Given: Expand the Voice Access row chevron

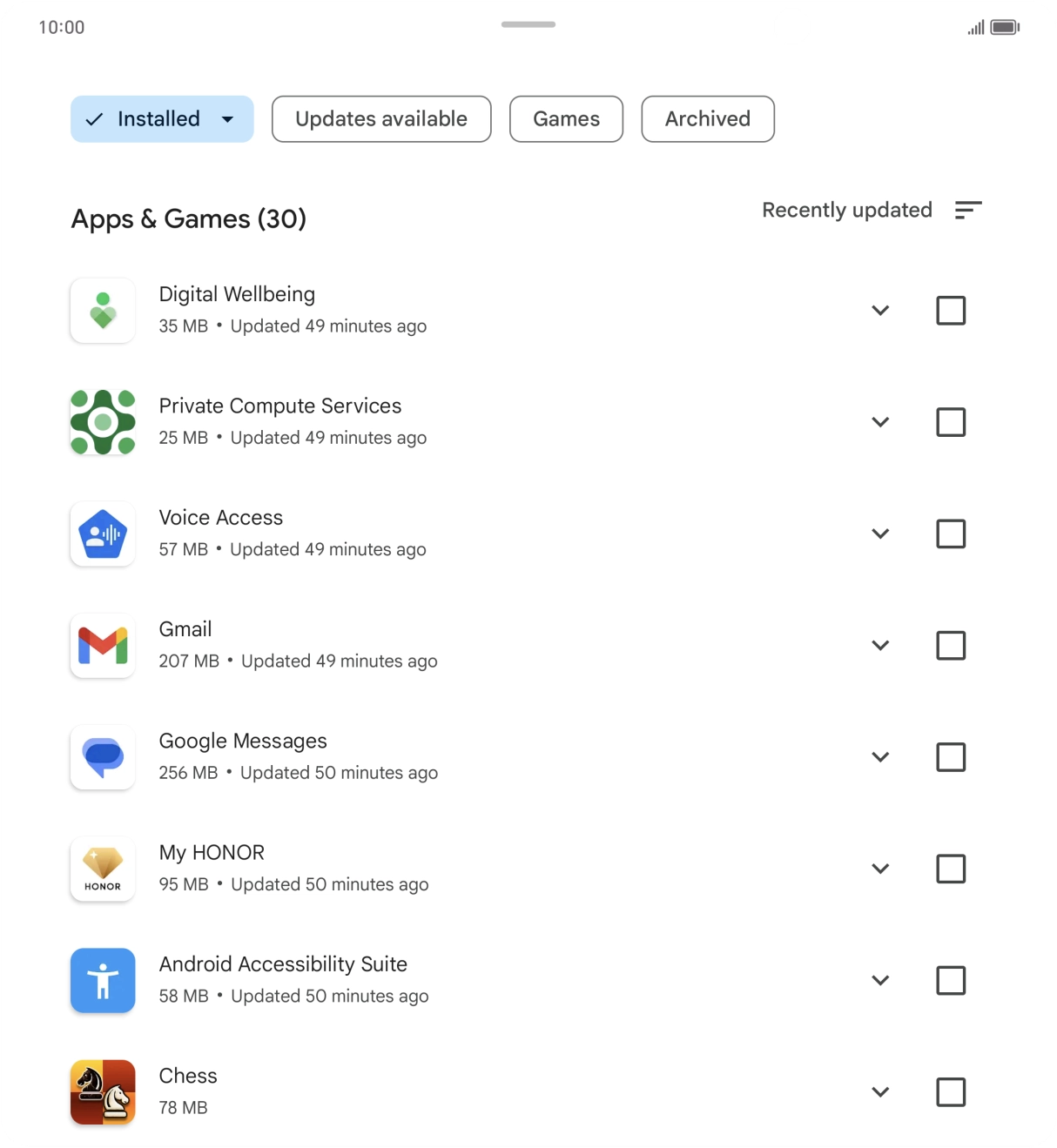Looking at the screenshot, I should tap(880, 534).
